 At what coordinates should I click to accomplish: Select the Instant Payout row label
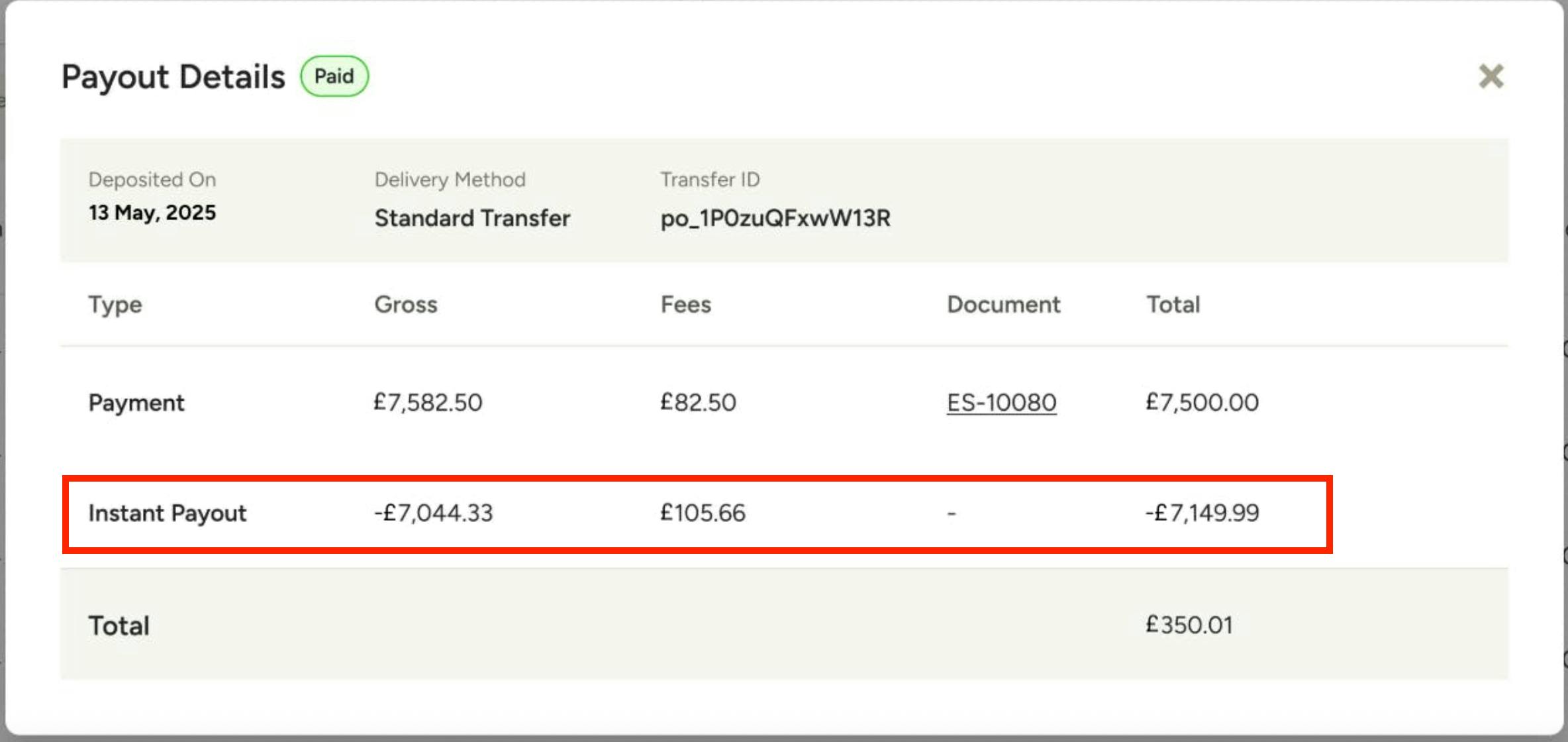click(x=168, y=513)
